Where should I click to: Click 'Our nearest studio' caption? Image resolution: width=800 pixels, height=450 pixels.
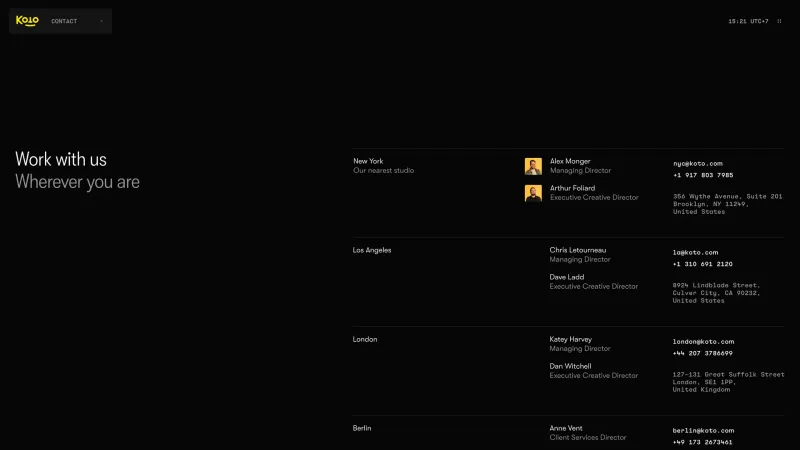click(384, 170)
